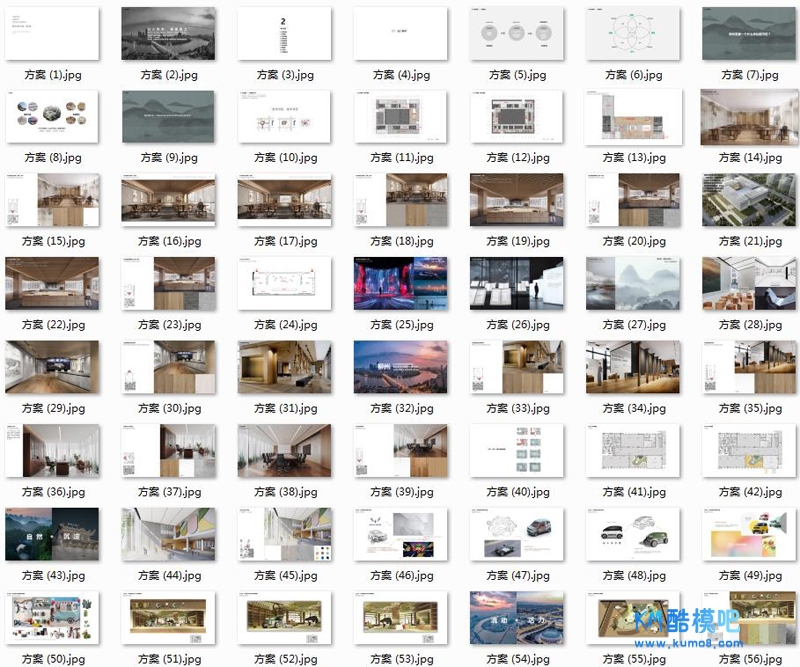Select the green car thumbnail 方案 (48).jpg
Viewport: 800px width, 667px height.
click(x=632, y=534)
